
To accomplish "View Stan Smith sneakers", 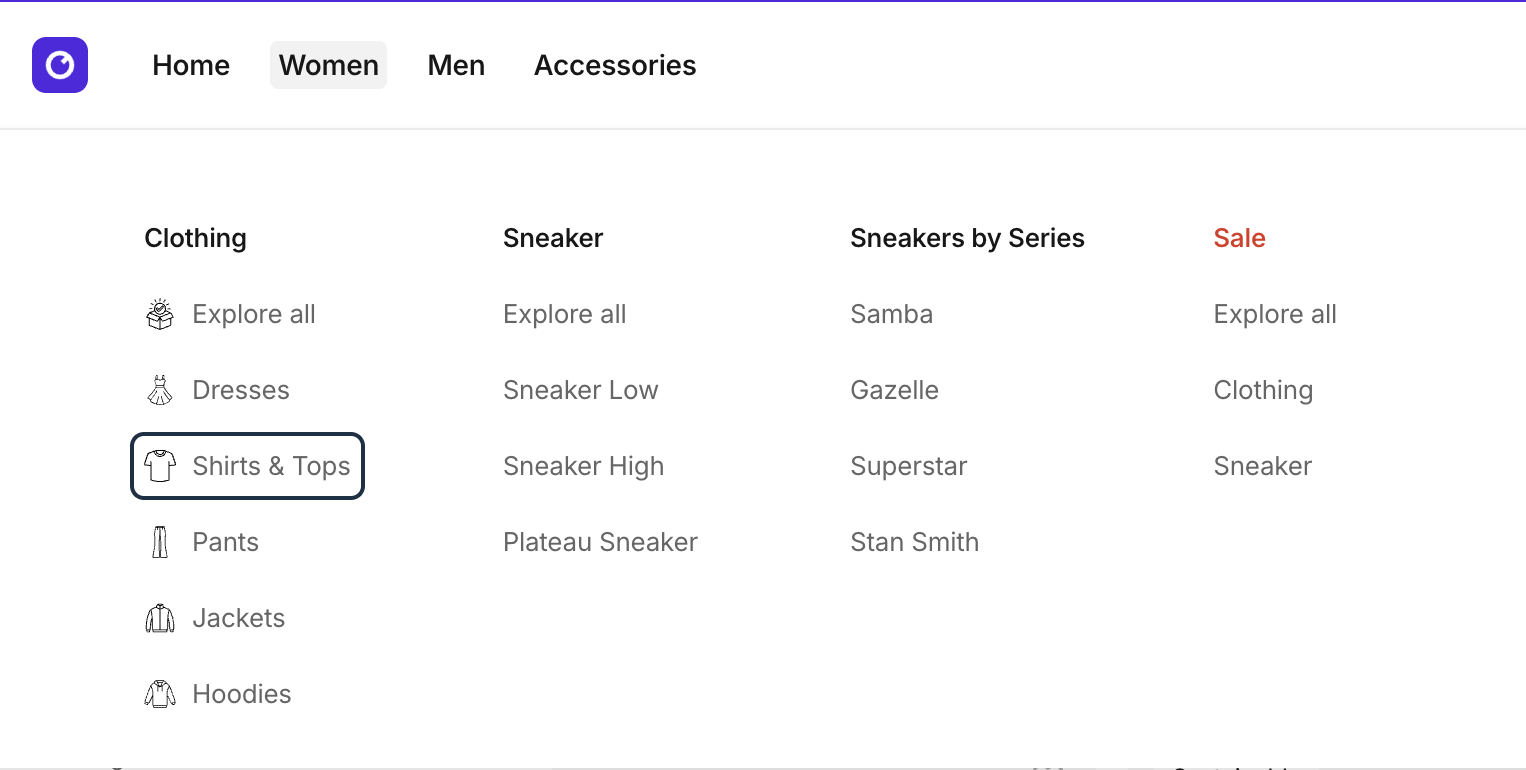I will 914,542.
